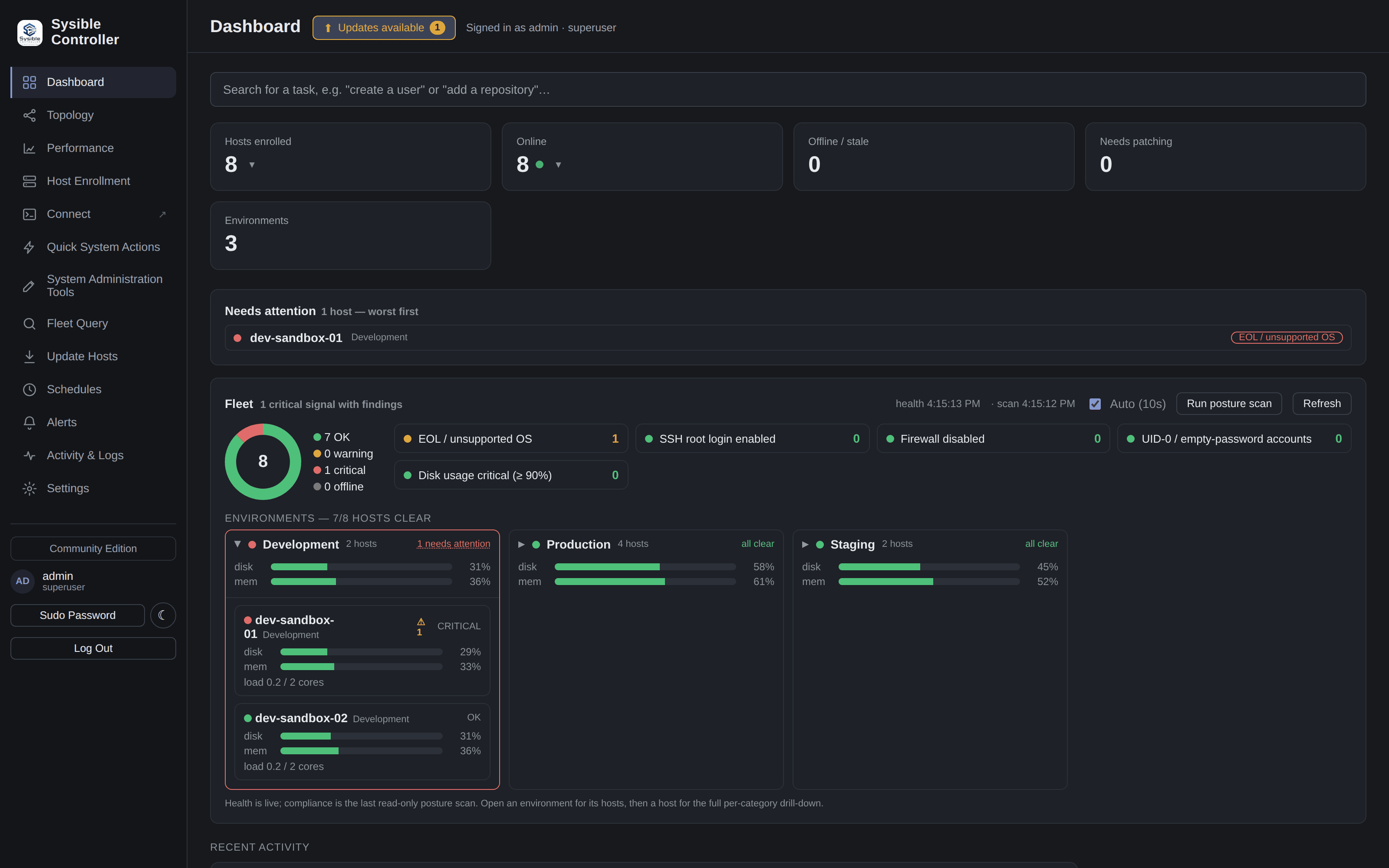Click the Topology share-node icon
Screen dimensions: 1389x868
(29, 115)
